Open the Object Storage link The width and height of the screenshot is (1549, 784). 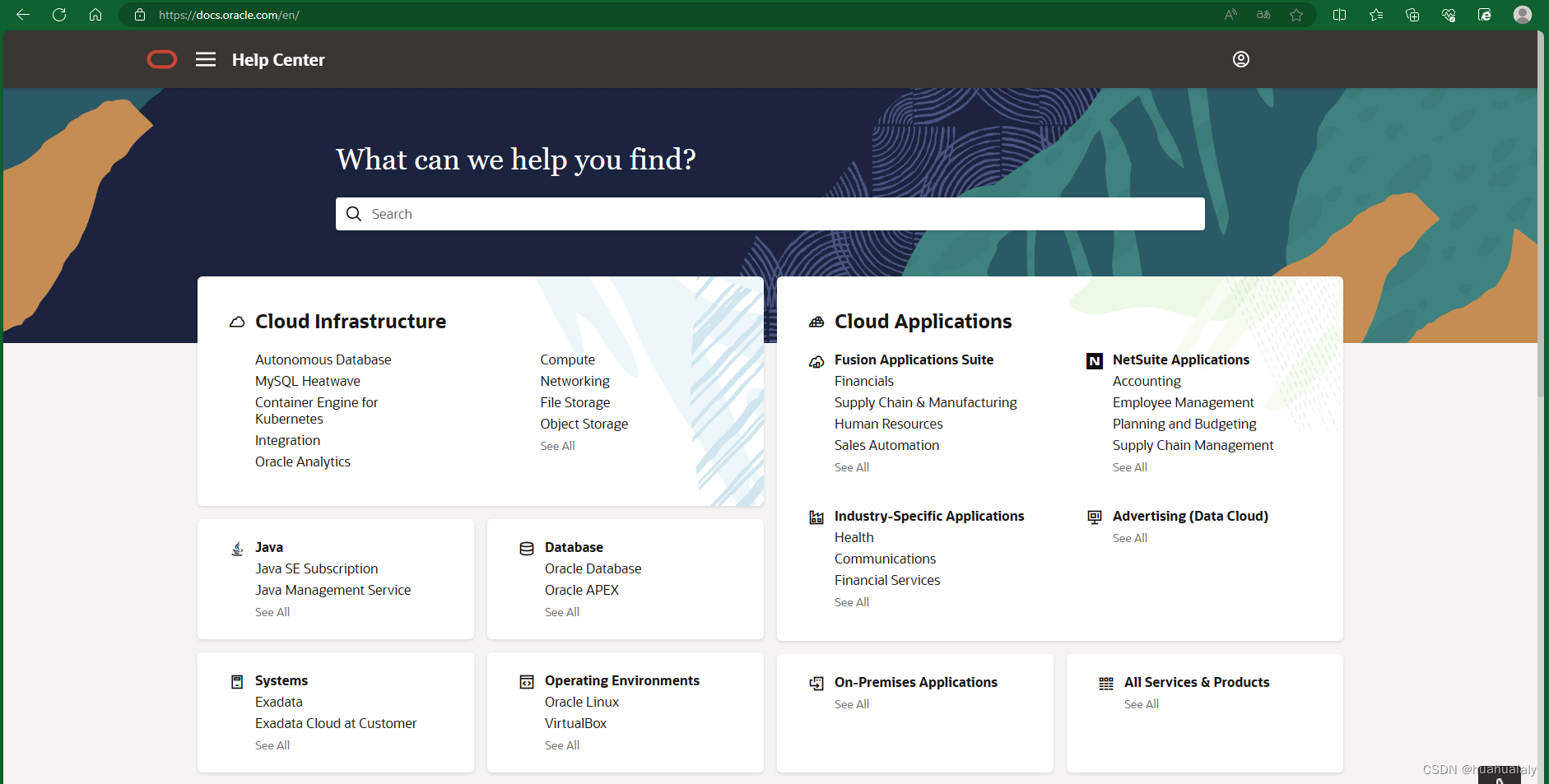tap(584, 424)
